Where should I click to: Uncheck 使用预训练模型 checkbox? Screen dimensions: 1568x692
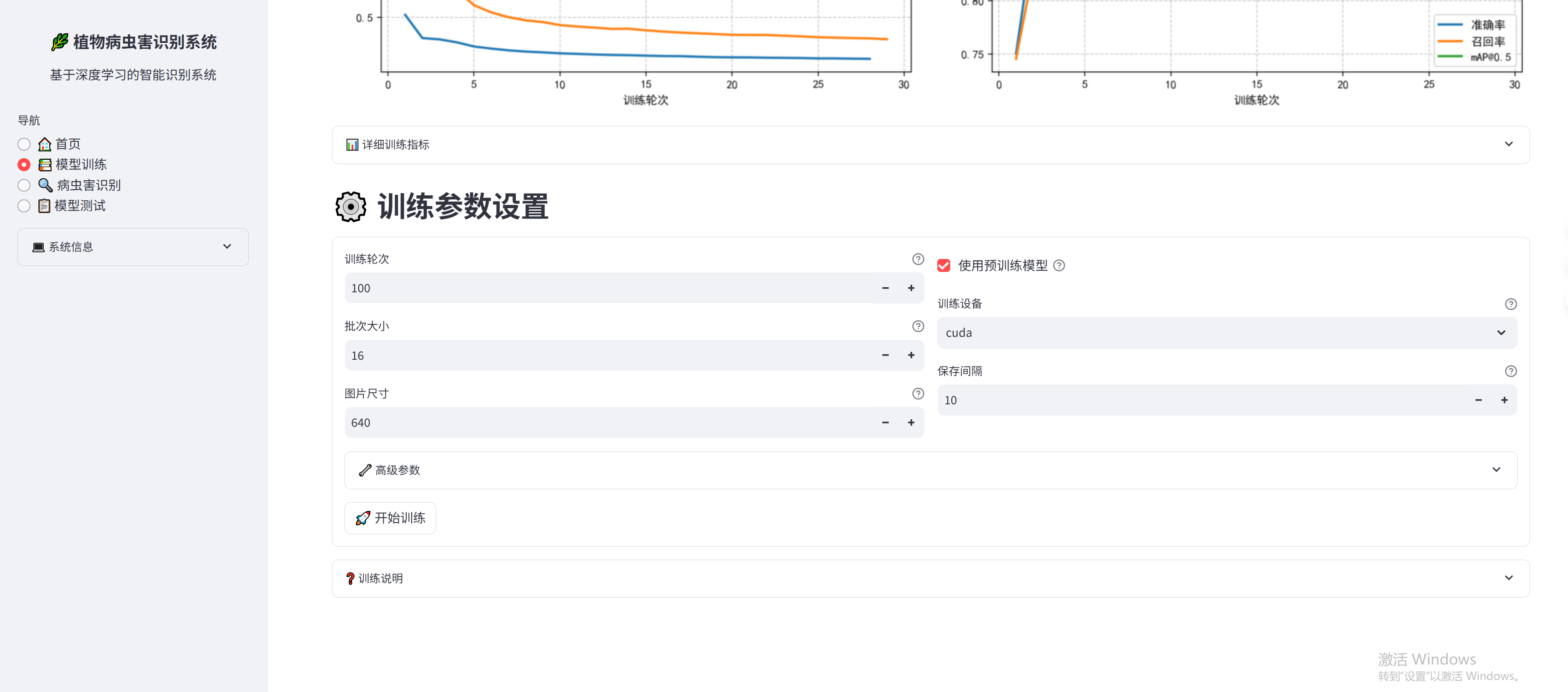click(x=944, y=266)
